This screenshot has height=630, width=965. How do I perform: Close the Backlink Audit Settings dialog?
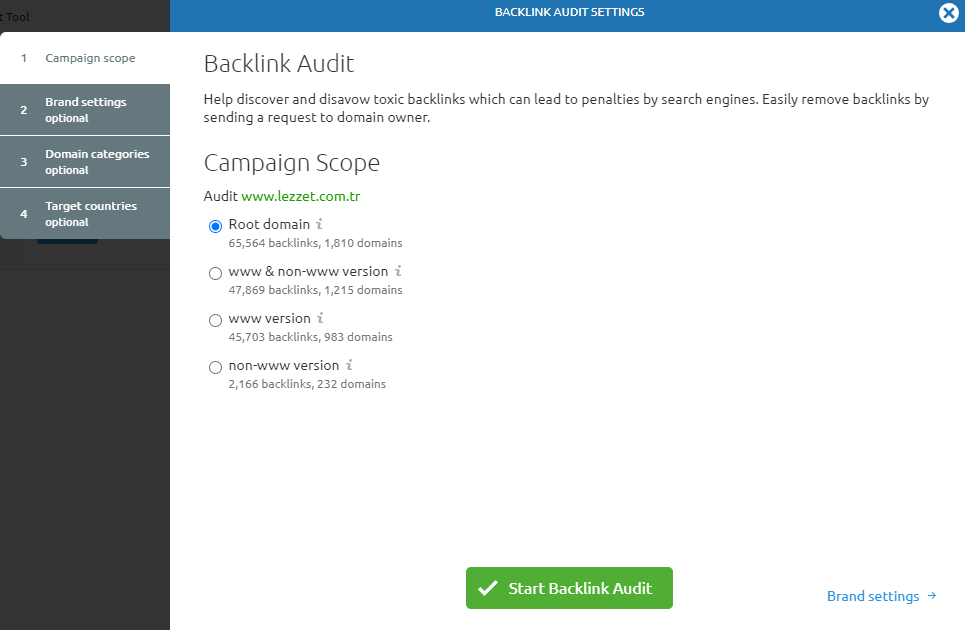click(948, 13)
